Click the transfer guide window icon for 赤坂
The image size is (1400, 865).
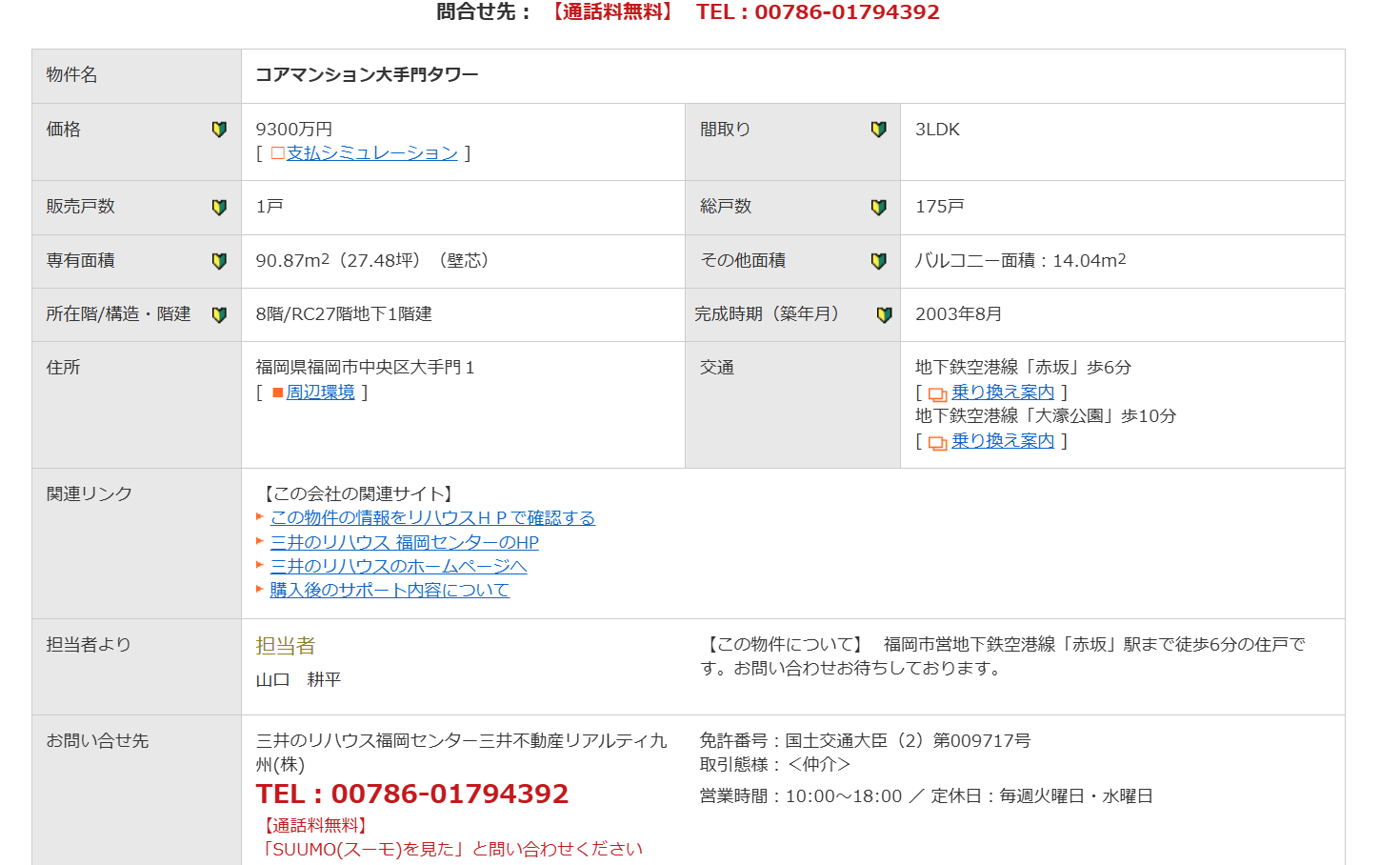coord(937,394)
